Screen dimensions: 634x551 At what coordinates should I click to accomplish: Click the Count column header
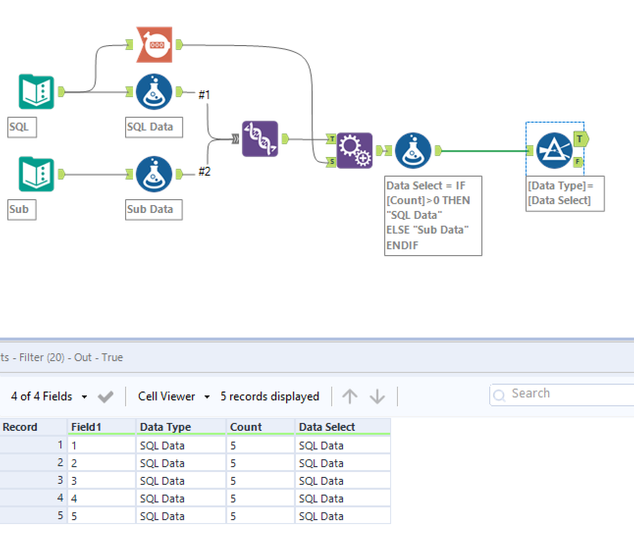[260, 427]
